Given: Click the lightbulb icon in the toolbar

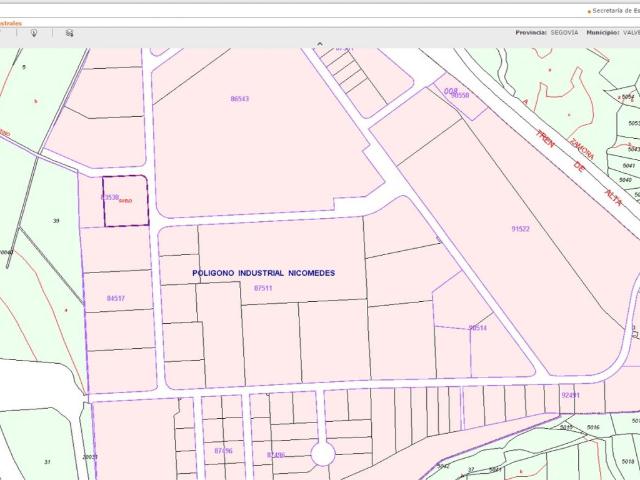Looking at the screenshot, I should click(34, 32).
